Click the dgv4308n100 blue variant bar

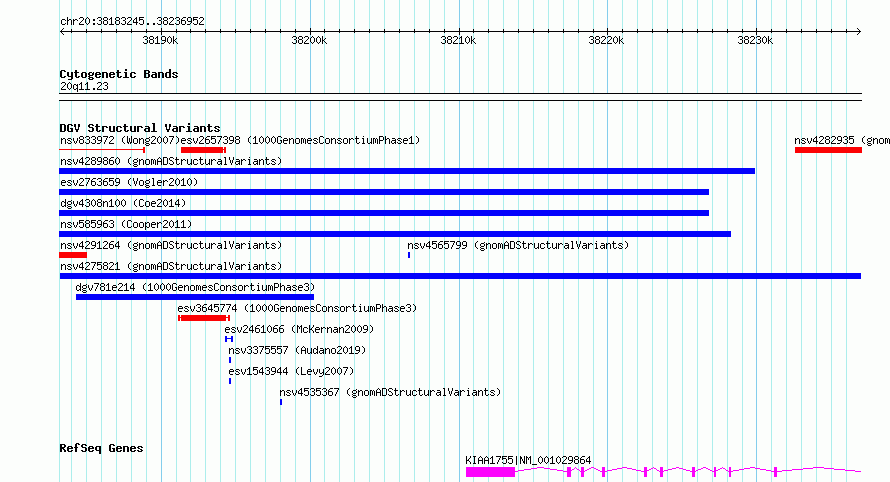(384, 213)
